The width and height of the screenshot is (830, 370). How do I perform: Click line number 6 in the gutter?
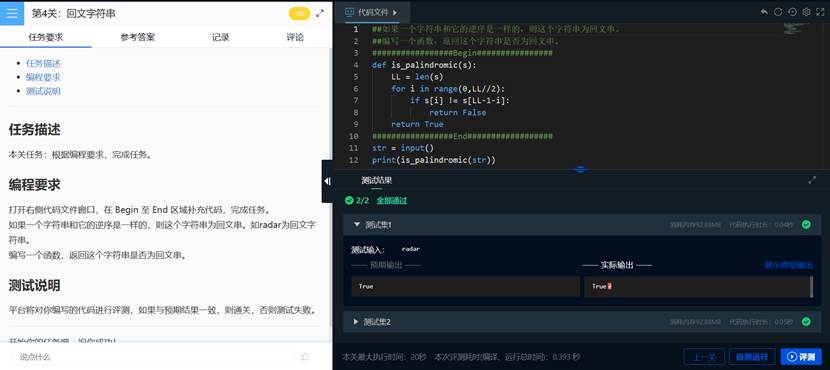(x=356, y=88)
